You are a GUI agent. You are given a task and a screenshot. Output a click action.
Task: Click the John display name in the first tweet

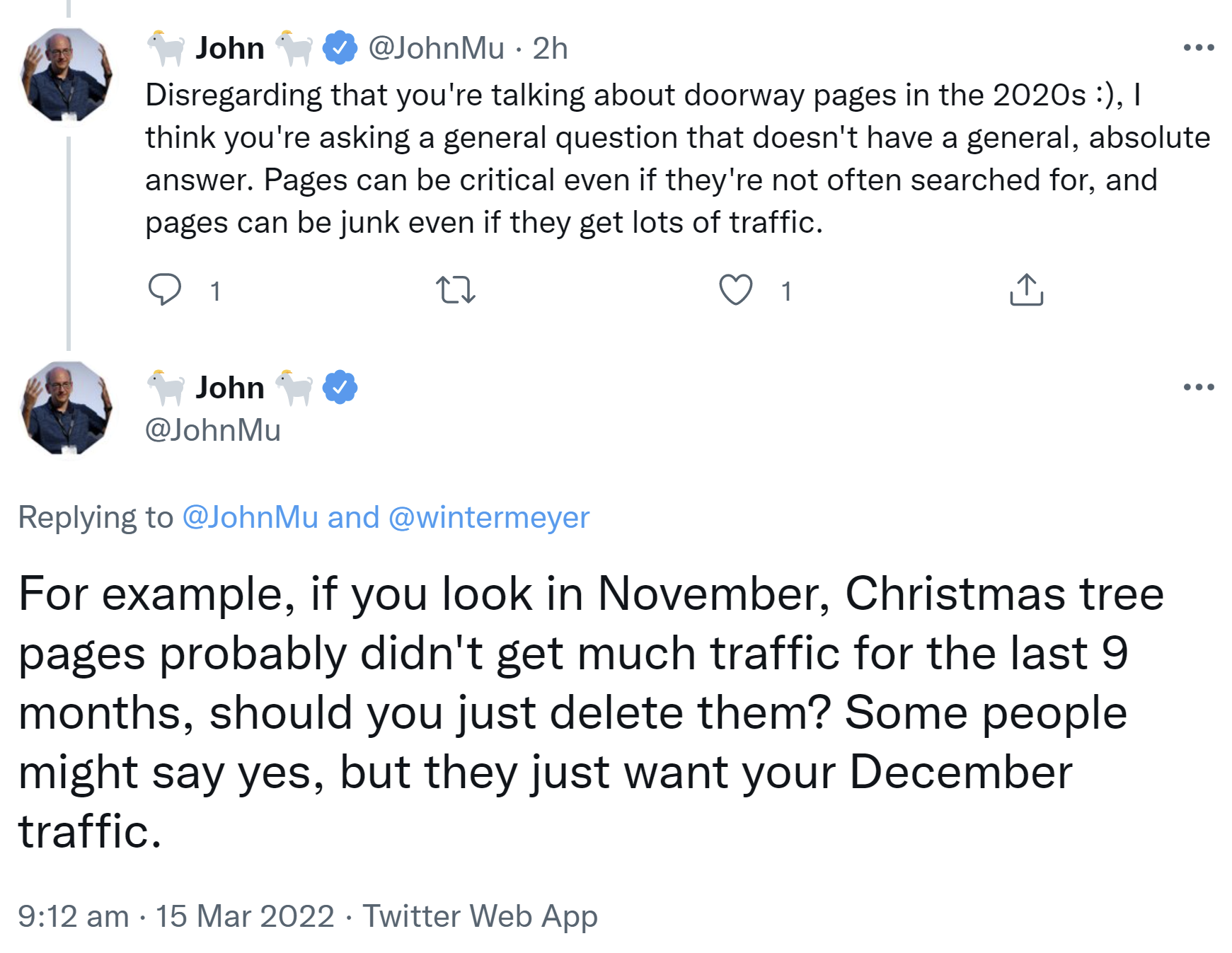pyautogui.click(x=230, y=48)
